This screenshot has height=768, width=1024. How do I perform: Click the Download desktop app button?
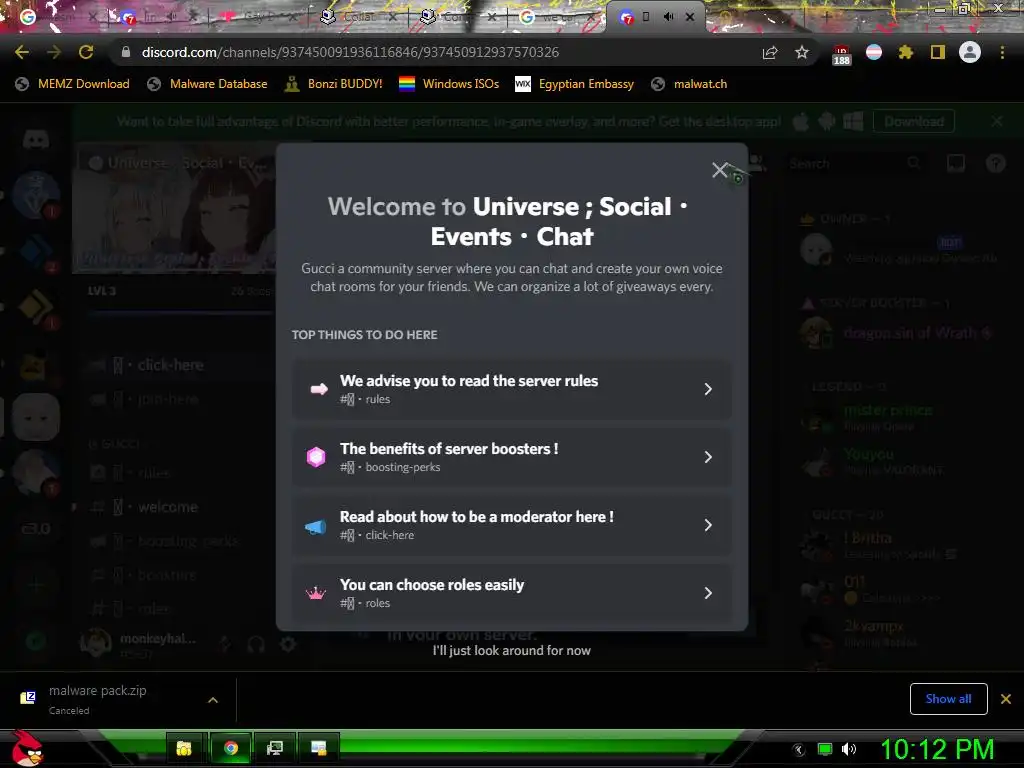tap(914, 121)
